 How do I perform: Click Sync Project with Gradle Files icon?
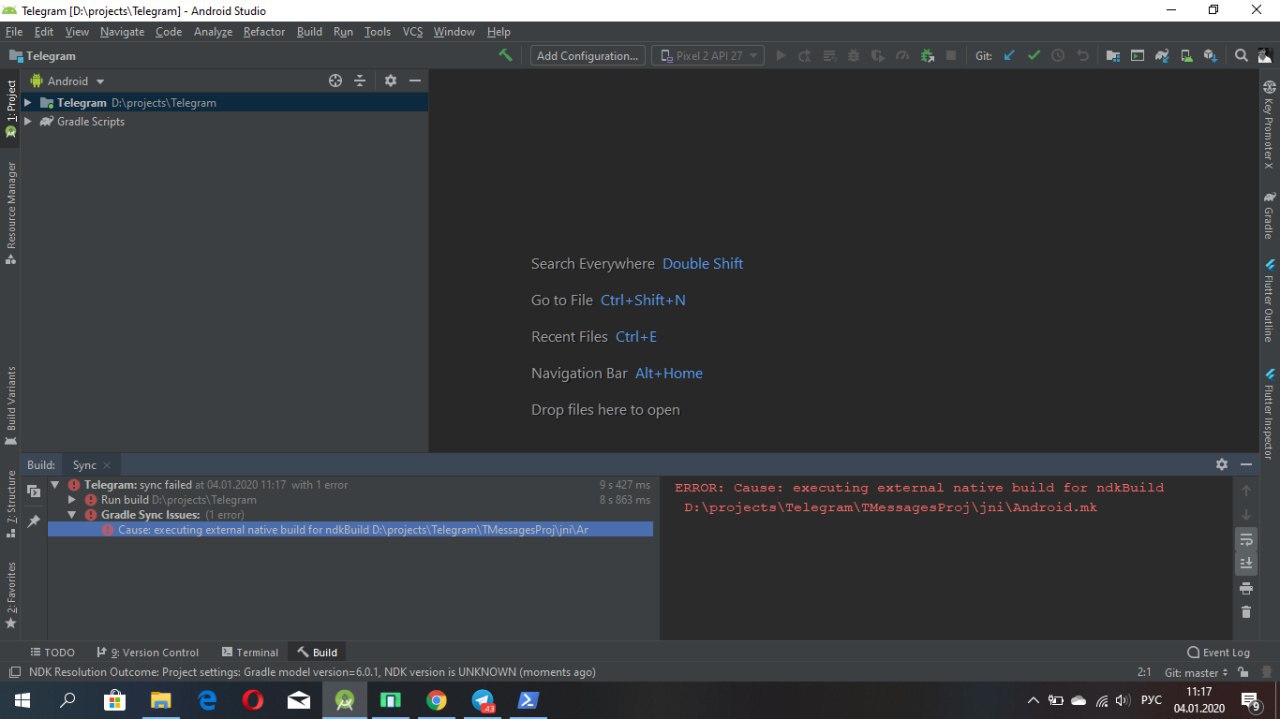click(x=1161, y=56)
